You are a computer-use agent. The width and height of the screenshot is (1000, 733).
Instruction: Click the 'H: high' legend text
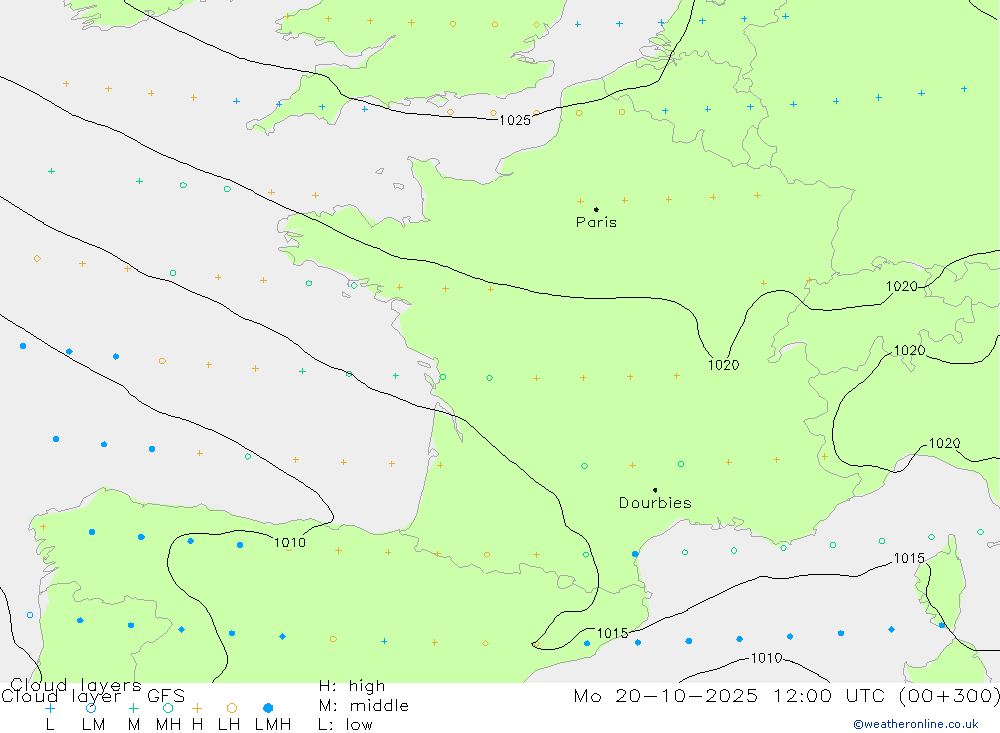click(352, 686)
